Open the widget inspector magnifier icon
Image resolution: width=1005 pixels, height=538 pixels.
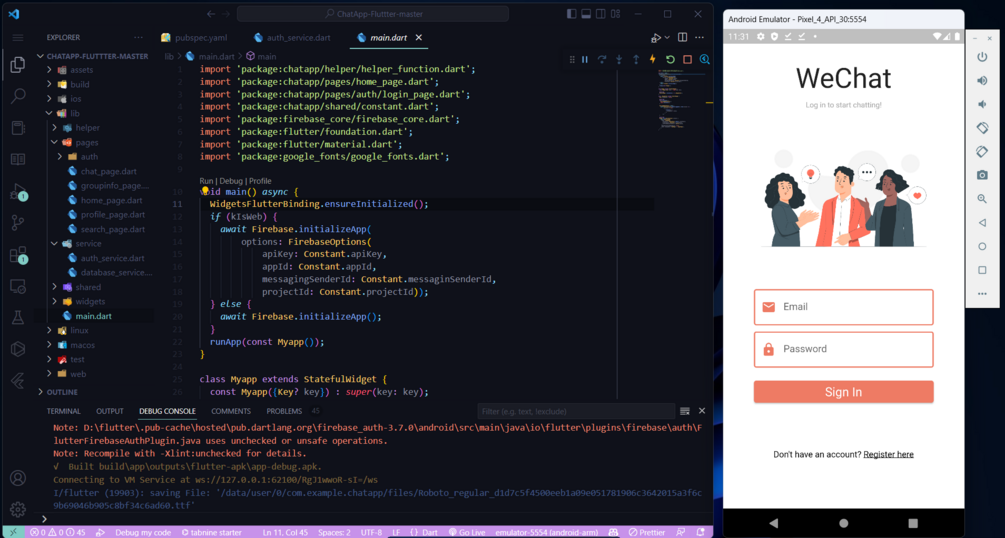click(704, 59)
